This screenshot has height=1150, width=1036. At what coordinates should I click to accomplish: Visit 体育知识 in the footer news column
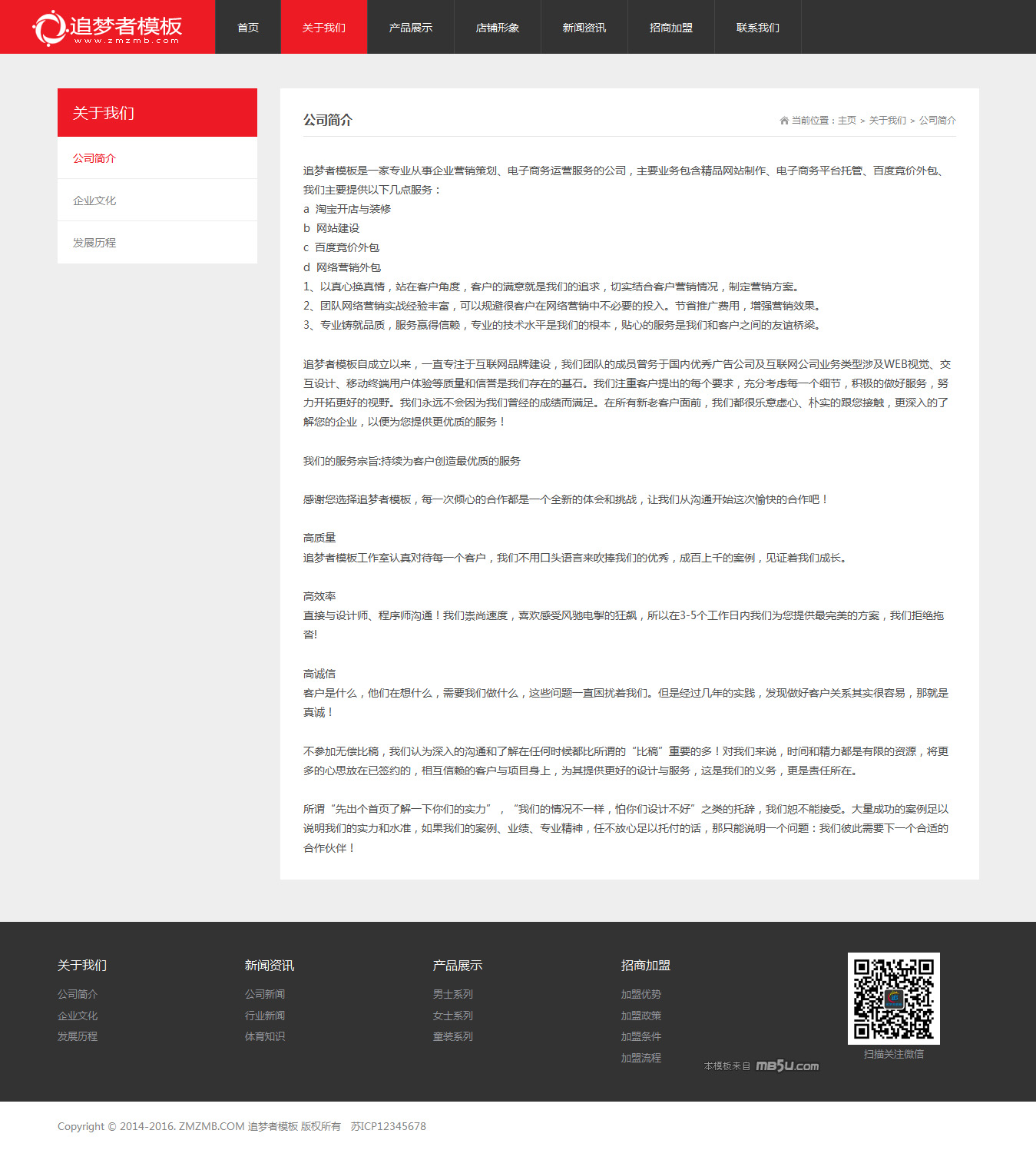[x=265, y=1036]
